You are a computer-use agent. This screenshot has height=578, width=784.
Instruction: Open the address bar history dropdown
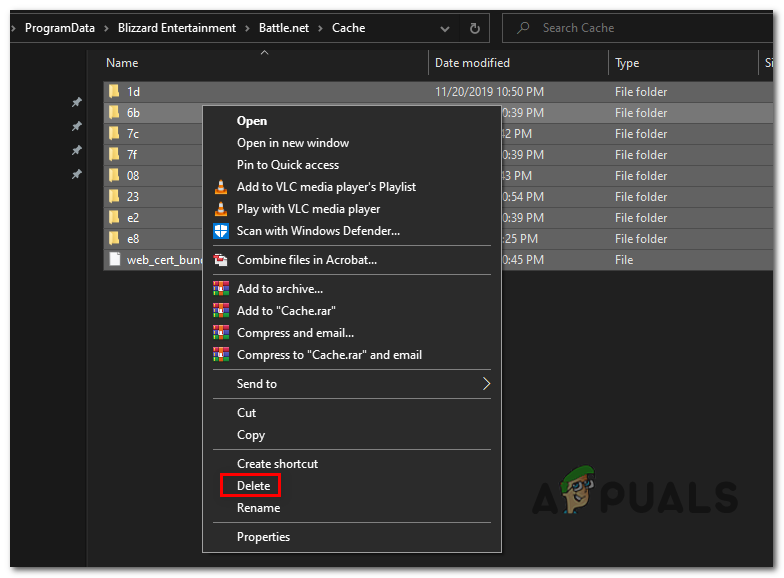point(444,29)
